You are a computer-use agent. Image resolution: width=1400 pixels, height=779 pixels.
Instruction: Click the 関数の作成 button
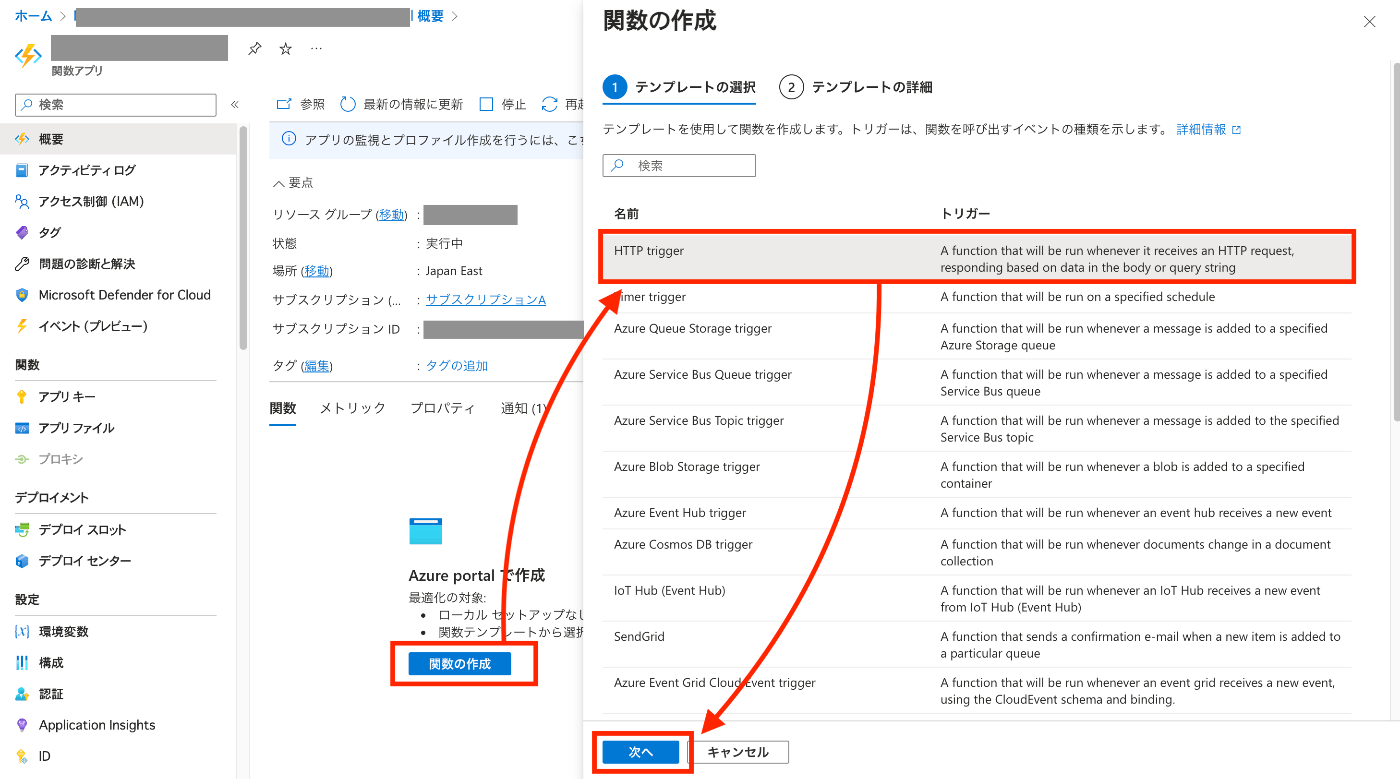460,664
